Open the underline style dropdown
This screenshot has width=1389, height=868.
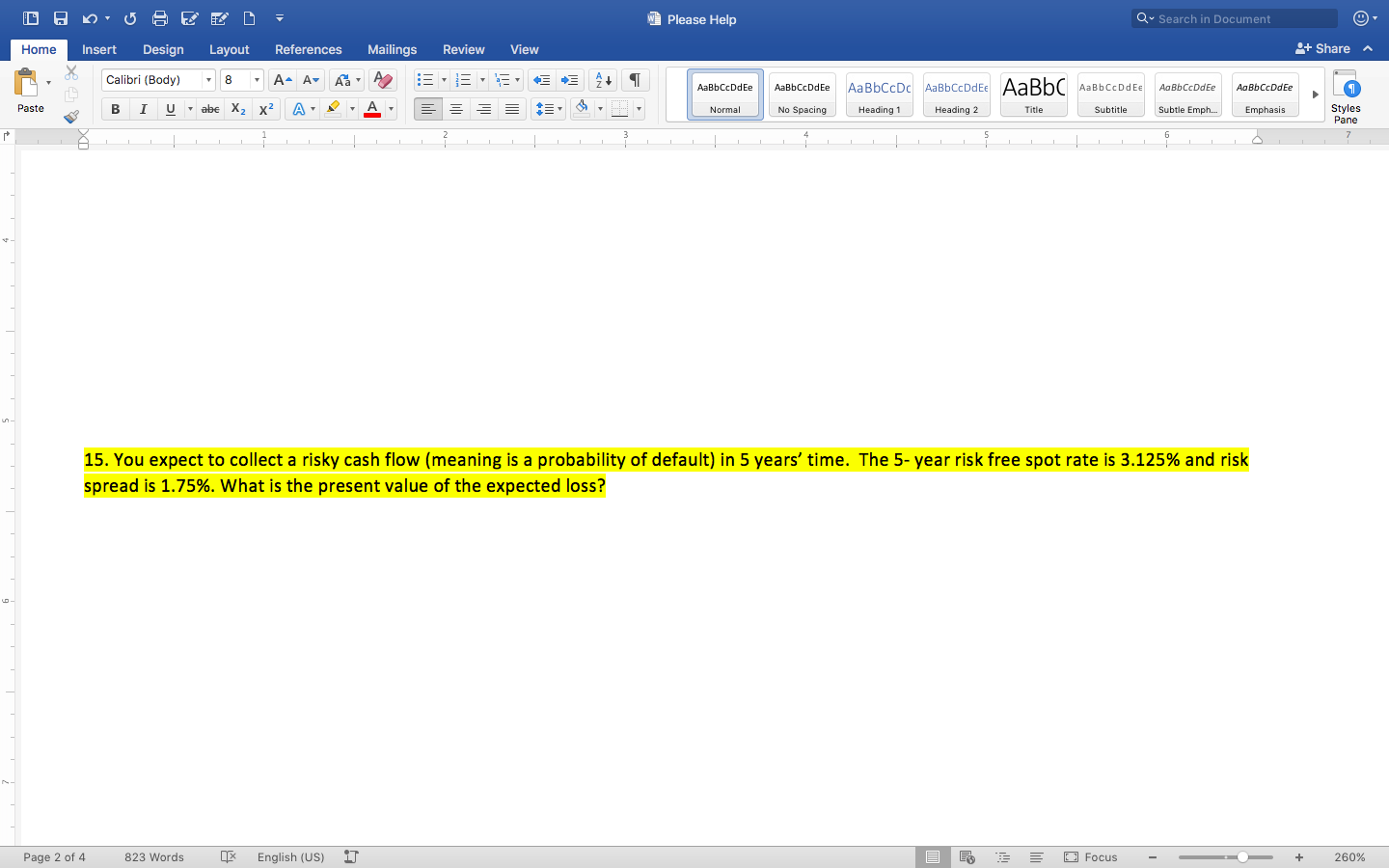(191, 108)
